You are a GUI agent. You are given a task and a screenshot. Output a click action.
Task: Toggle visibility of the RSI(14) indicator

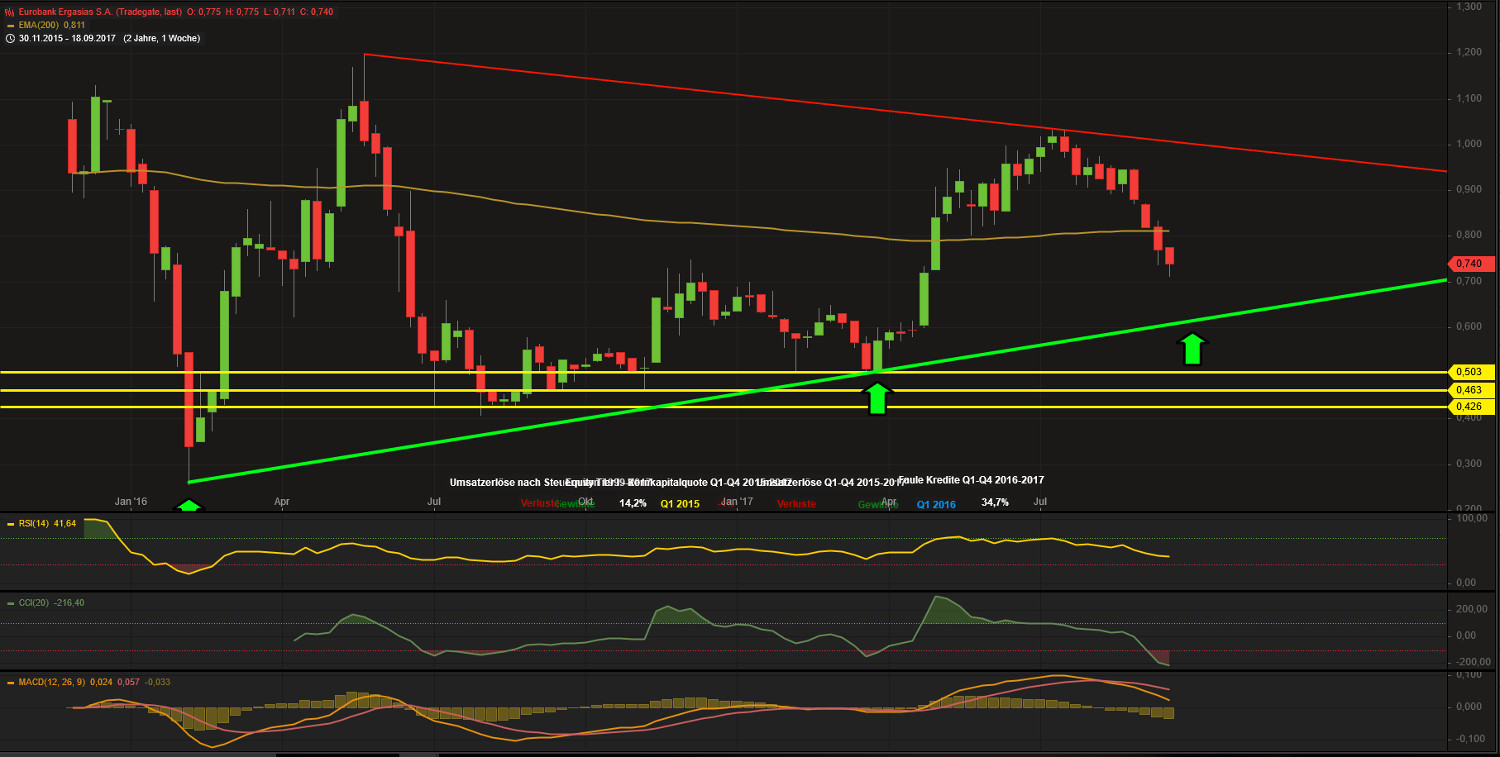pyautogui.click(x=10, y=522)
